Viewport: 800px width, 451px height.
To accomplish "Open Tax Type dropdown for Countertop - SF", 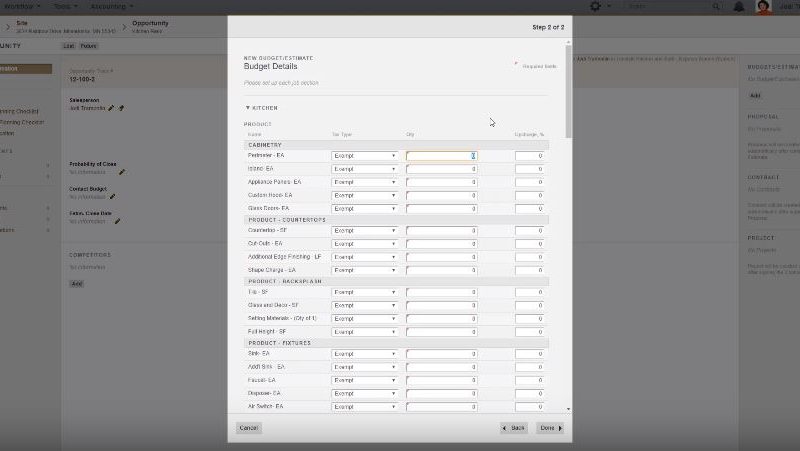I will click(x=364, y=231).
